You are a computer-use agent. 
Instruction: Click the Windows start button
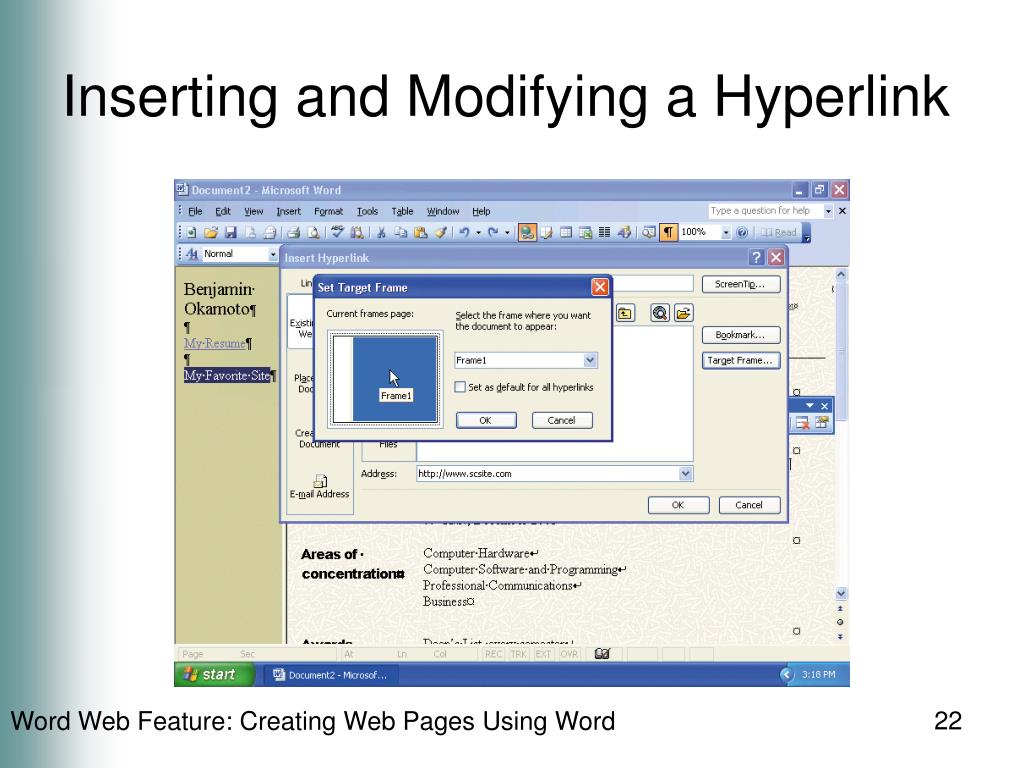(215, 675)
